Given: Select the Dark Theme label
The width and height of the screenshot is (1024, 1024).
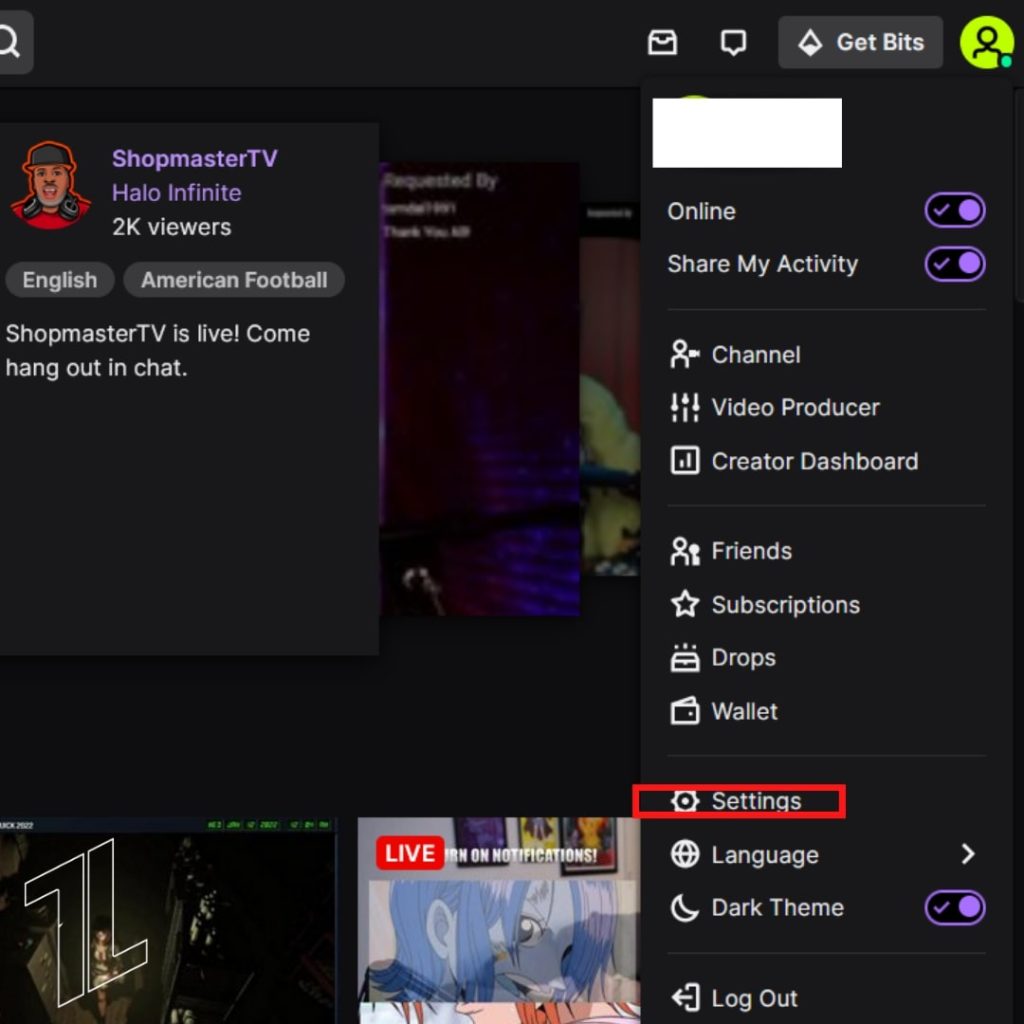Looking at the screenshot, I should point(777,908).
